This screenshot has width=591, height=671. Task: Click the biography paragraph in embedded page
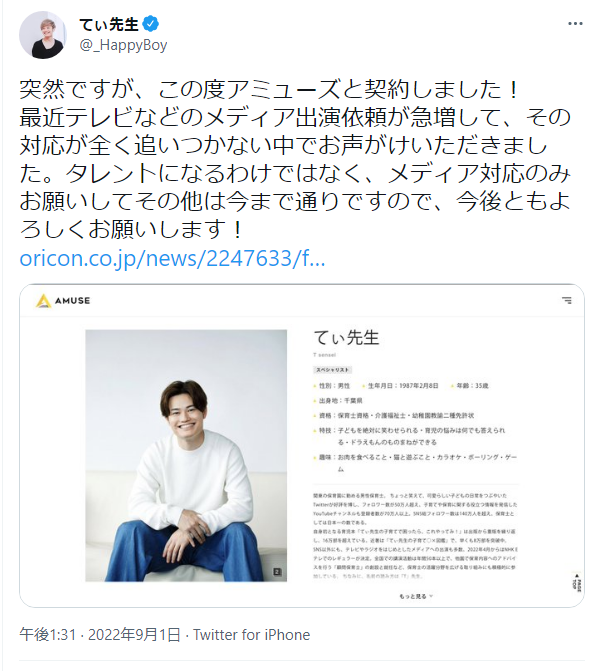click(415, 536)
